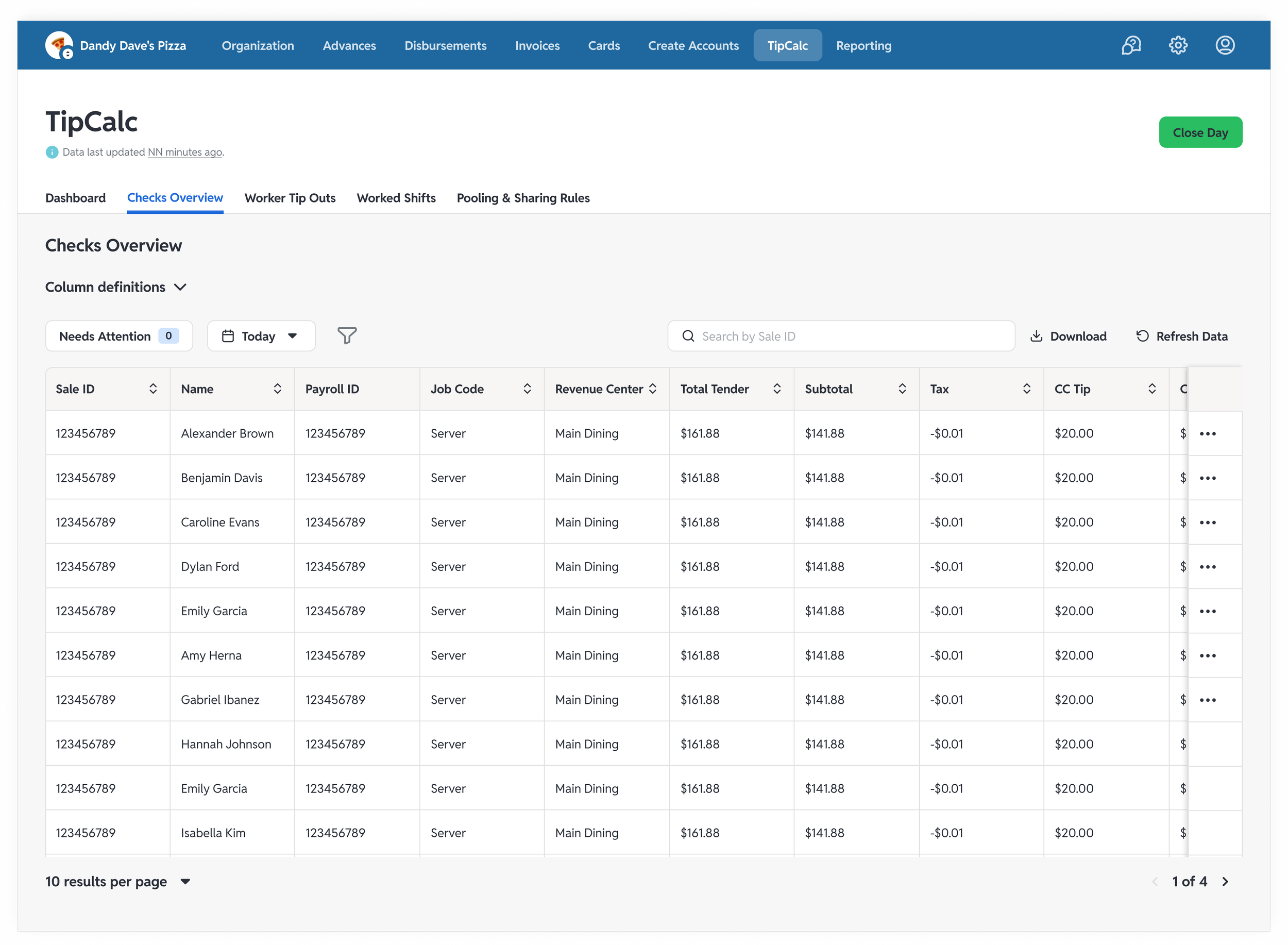Open row actions for Caroline Evans
1288x945 pixels.
(1207, 522)
